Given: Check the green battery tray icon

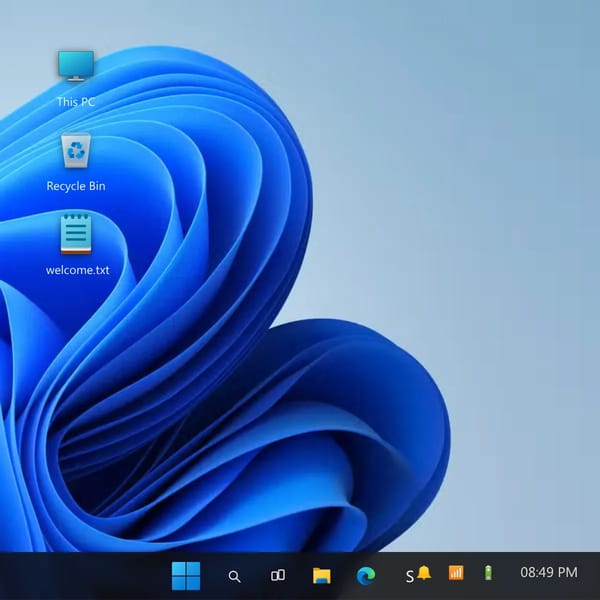Looking at the screenshot, I should 488,573.
